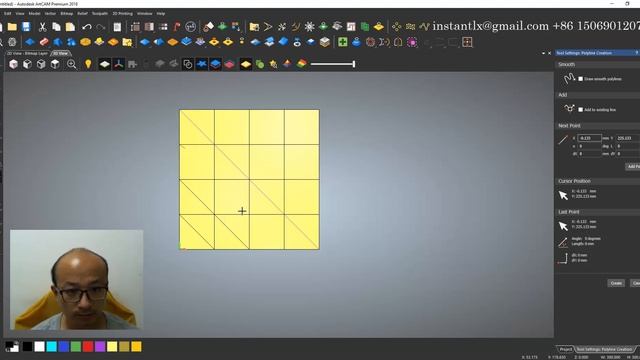
Task: Toggle the light bulb lighting icon
Action: [x=88, y=64]
